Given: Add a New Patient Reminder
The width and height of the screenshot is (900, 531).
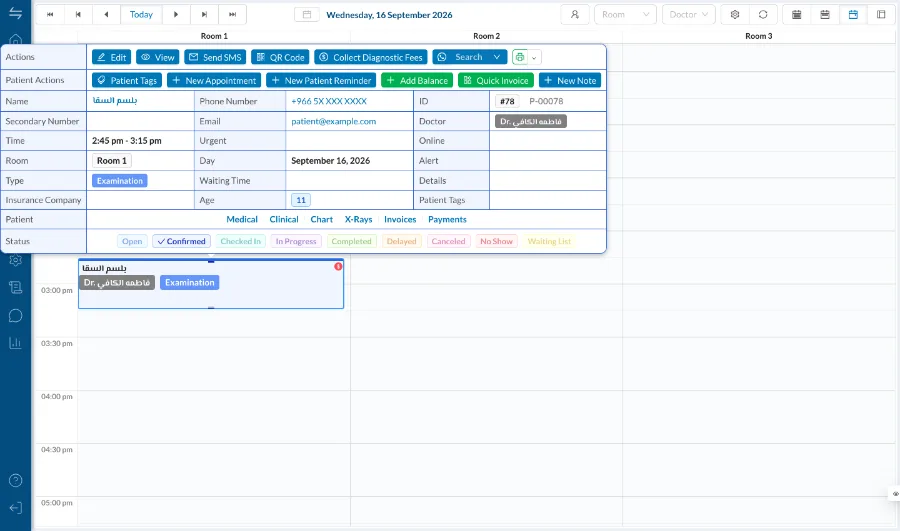Looking at the screenshot, I should (321, 80).
